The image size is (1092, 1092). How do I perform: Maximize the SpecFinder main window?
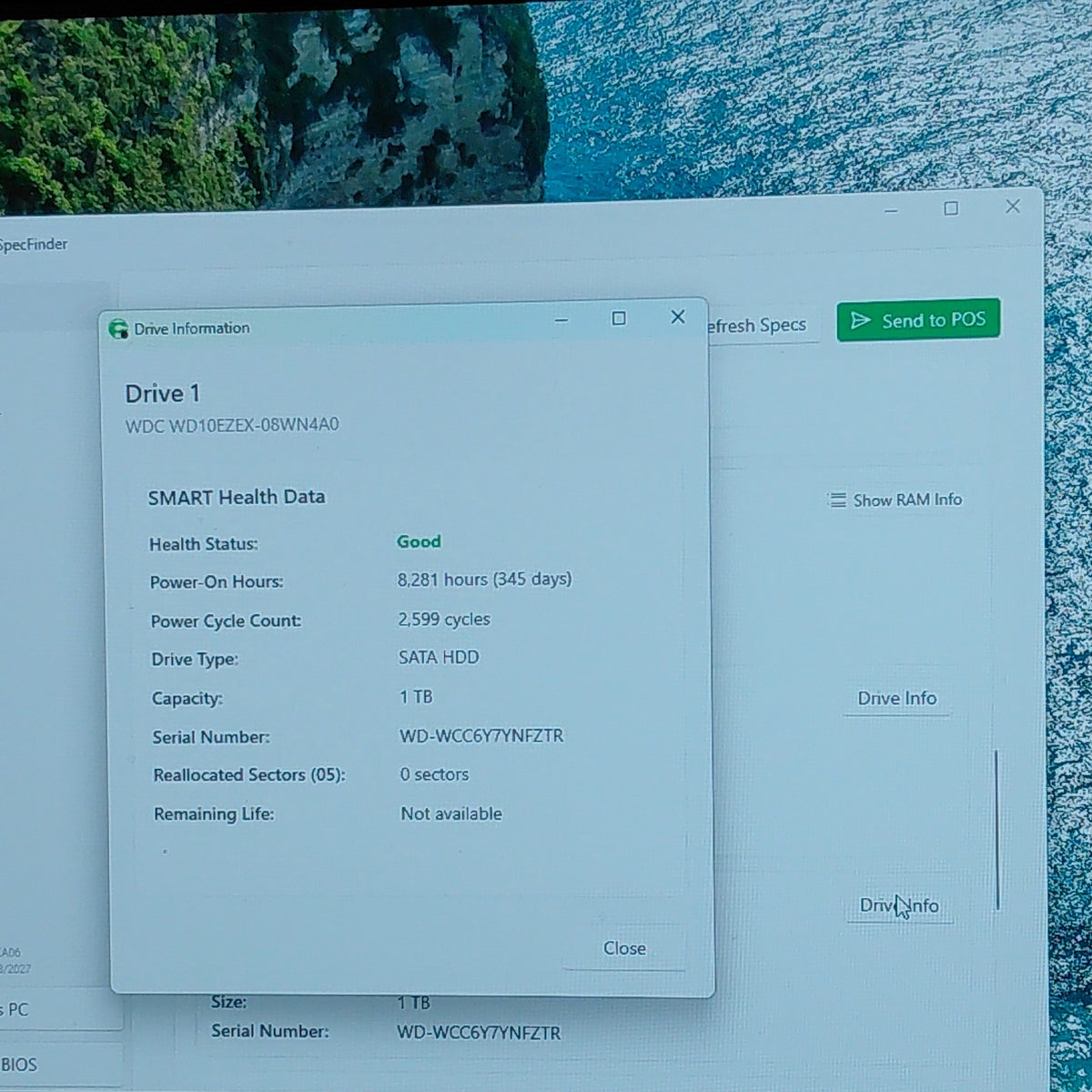pyautogui.click(x=951, y=208)
